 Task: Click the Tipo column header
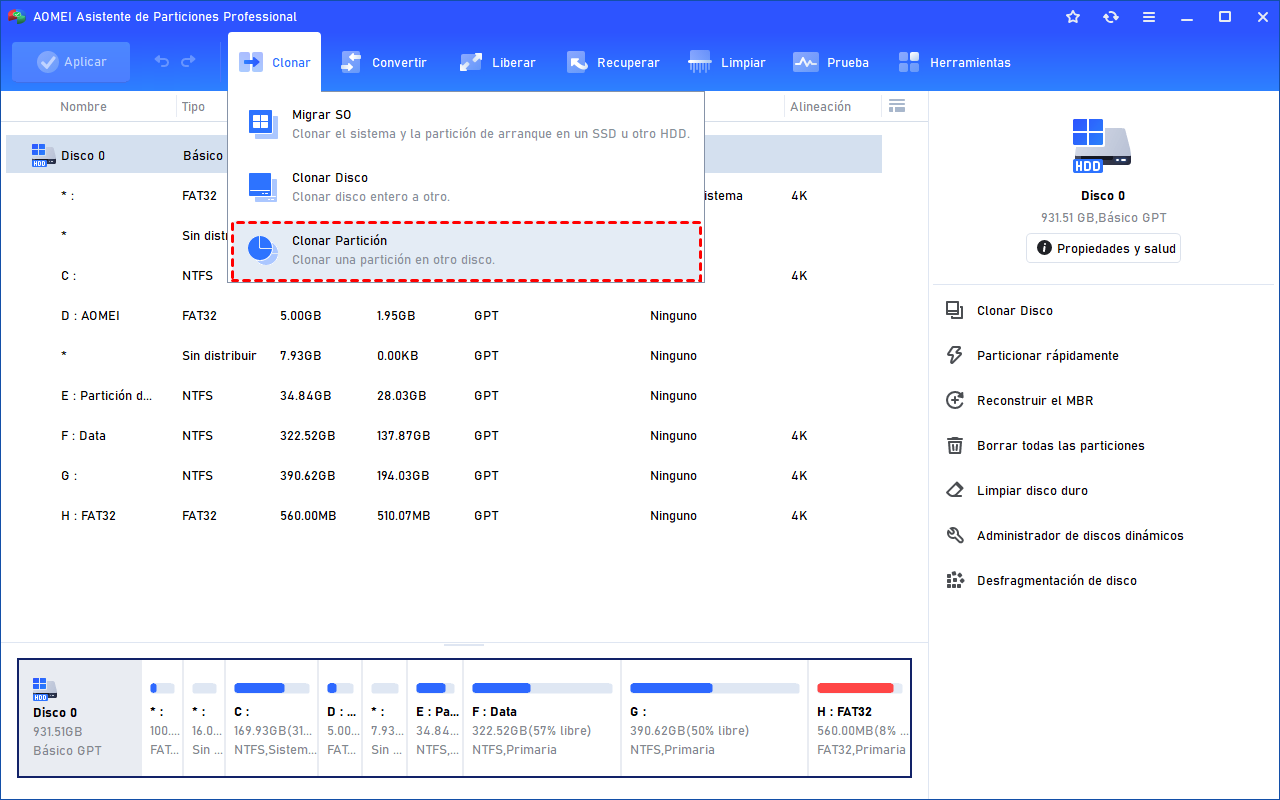coord(193,107)
